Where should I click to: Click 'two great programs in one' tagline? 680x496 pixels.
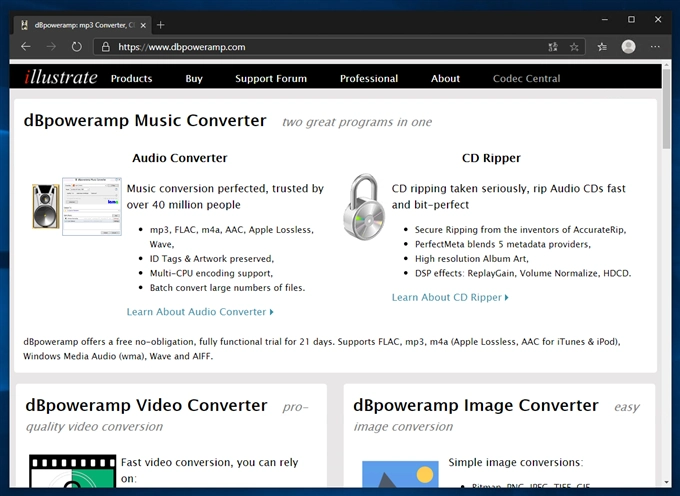click(x=357, y=122)
